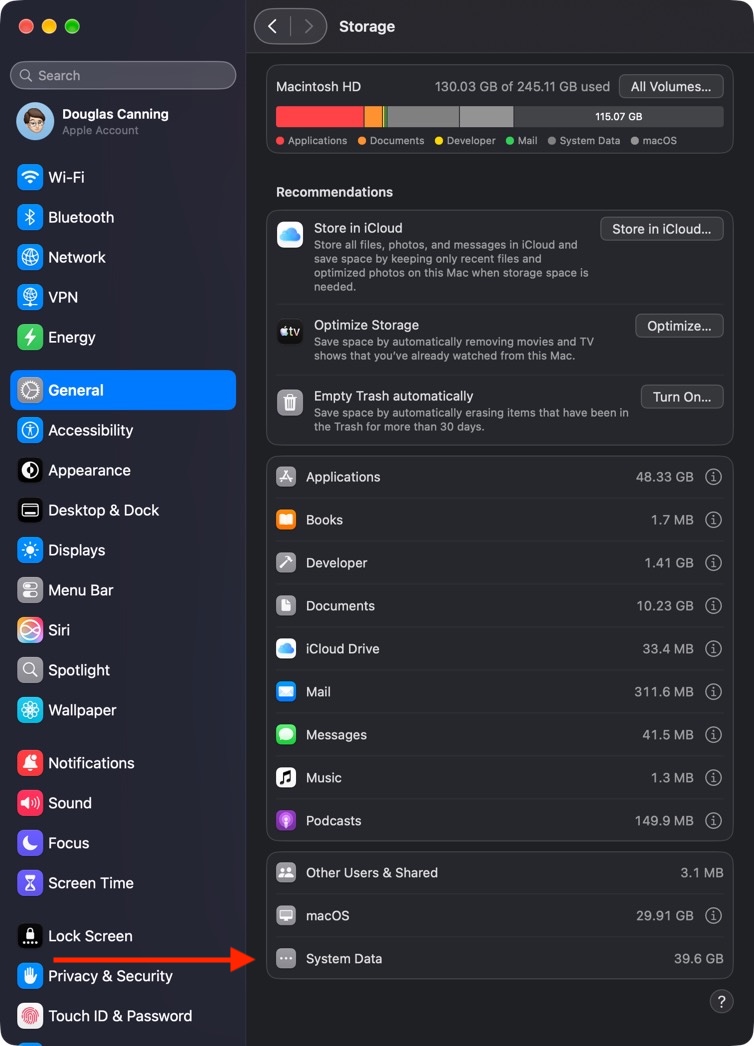Click the All Volumes button
754x1046 pixels.
pyautogui.click(x=671, y=87)
